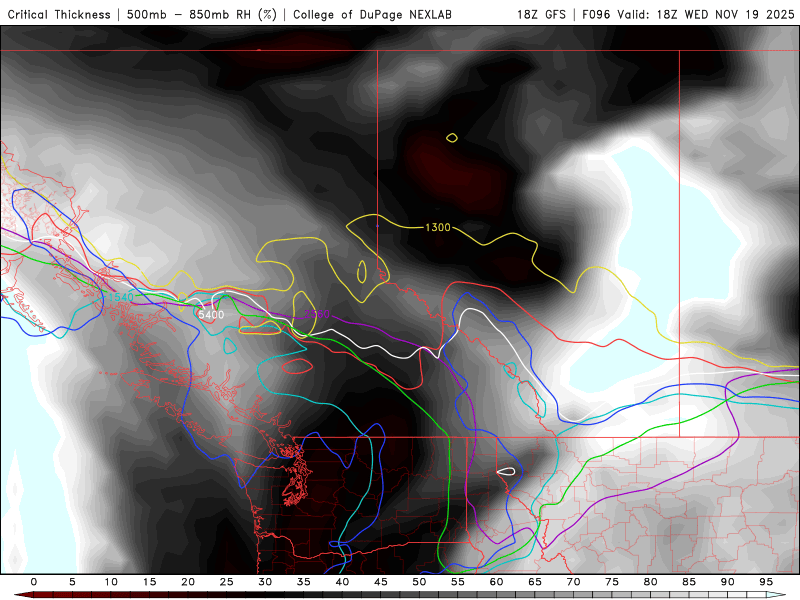Click the 'College of DuPage NEXLAB' text

372,15
